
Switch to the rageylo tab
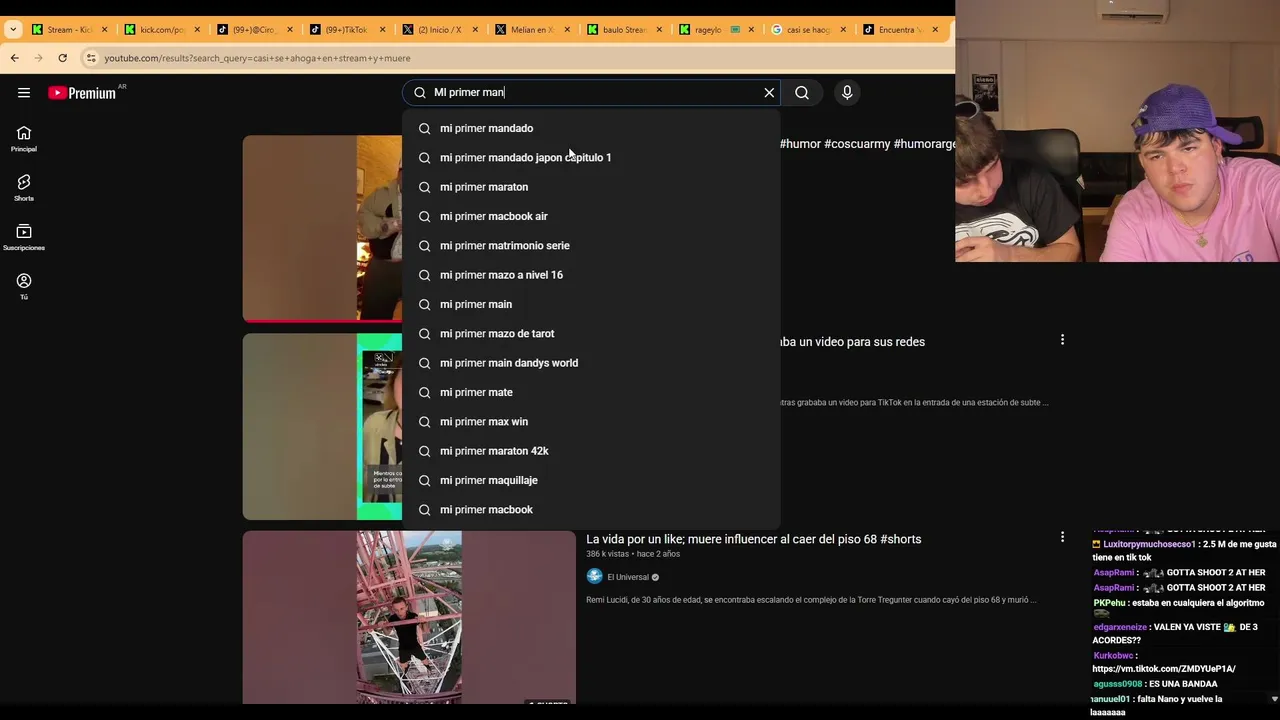717,30
